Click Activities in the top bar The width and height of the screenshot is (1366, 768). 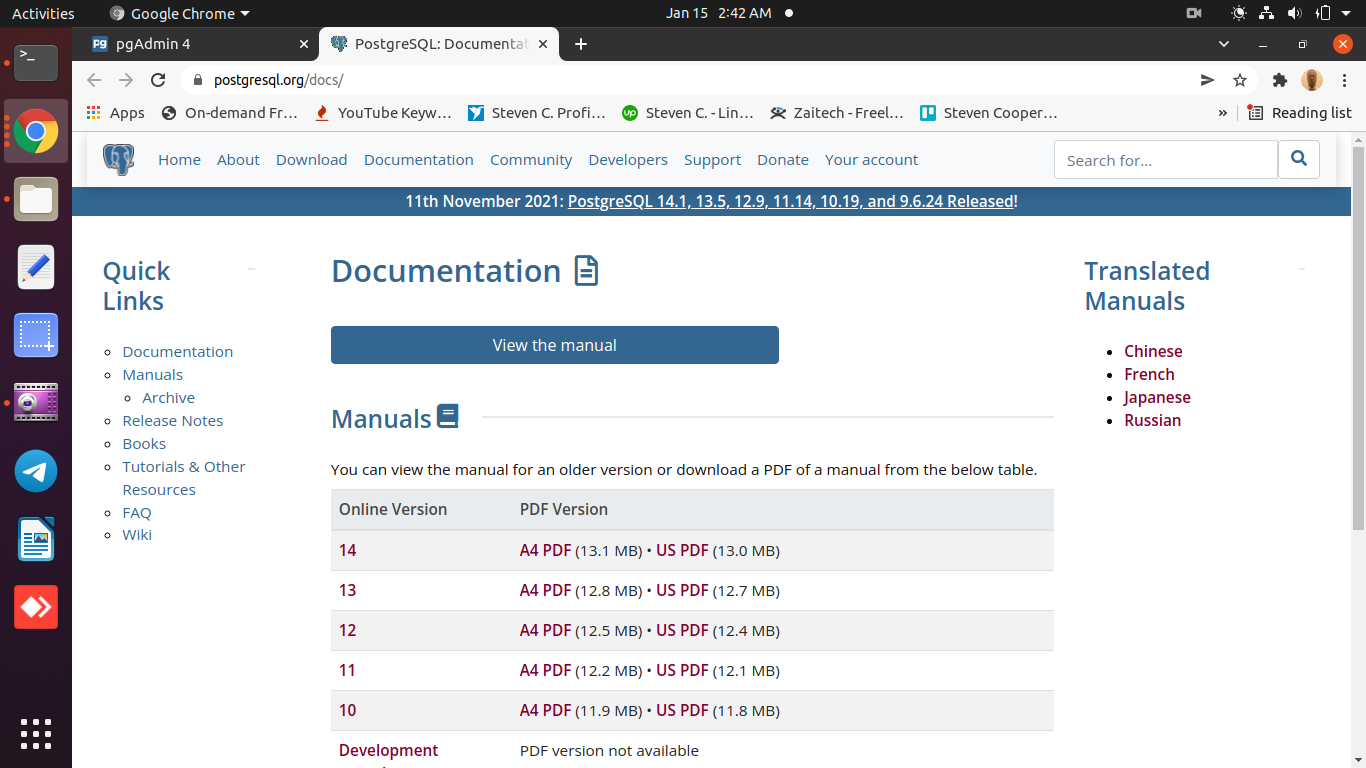(43, 13)
